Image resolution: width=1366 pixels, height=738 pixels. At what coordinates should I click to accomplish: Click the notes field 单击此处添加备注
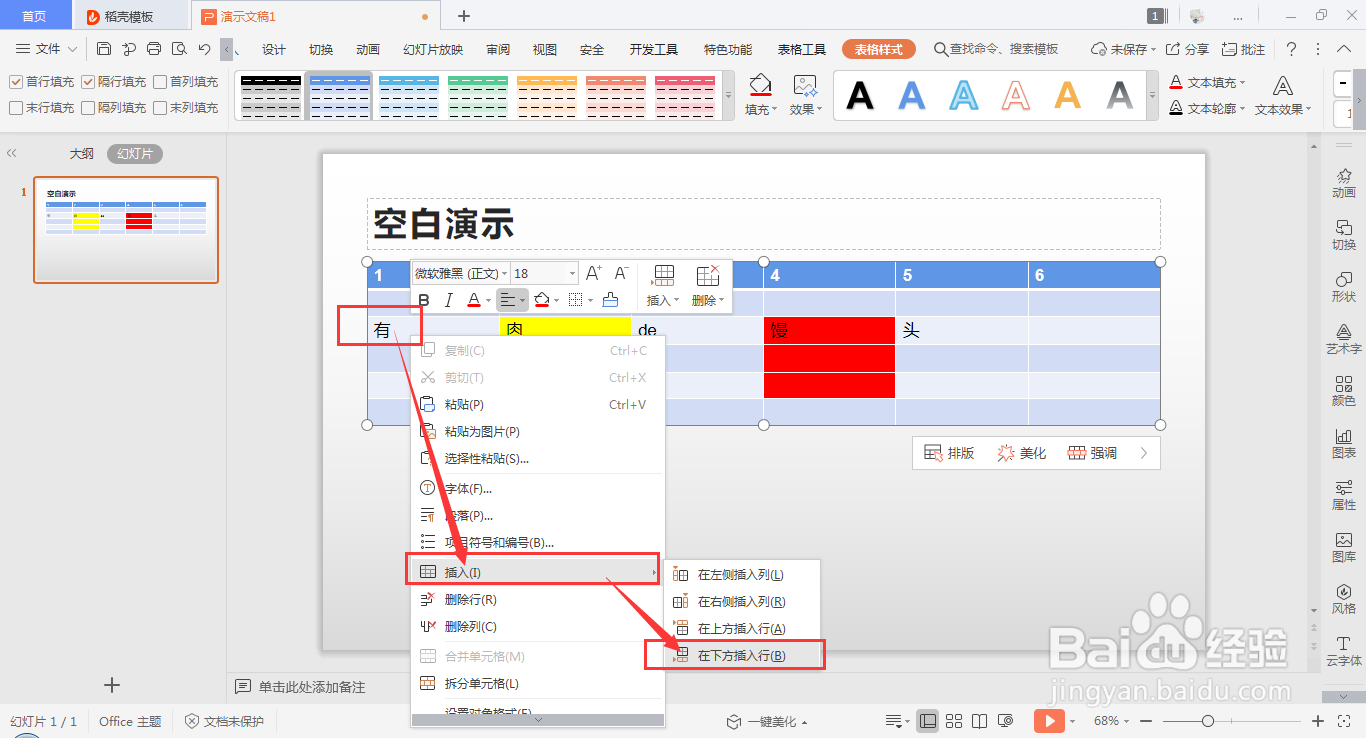(312, 687)
